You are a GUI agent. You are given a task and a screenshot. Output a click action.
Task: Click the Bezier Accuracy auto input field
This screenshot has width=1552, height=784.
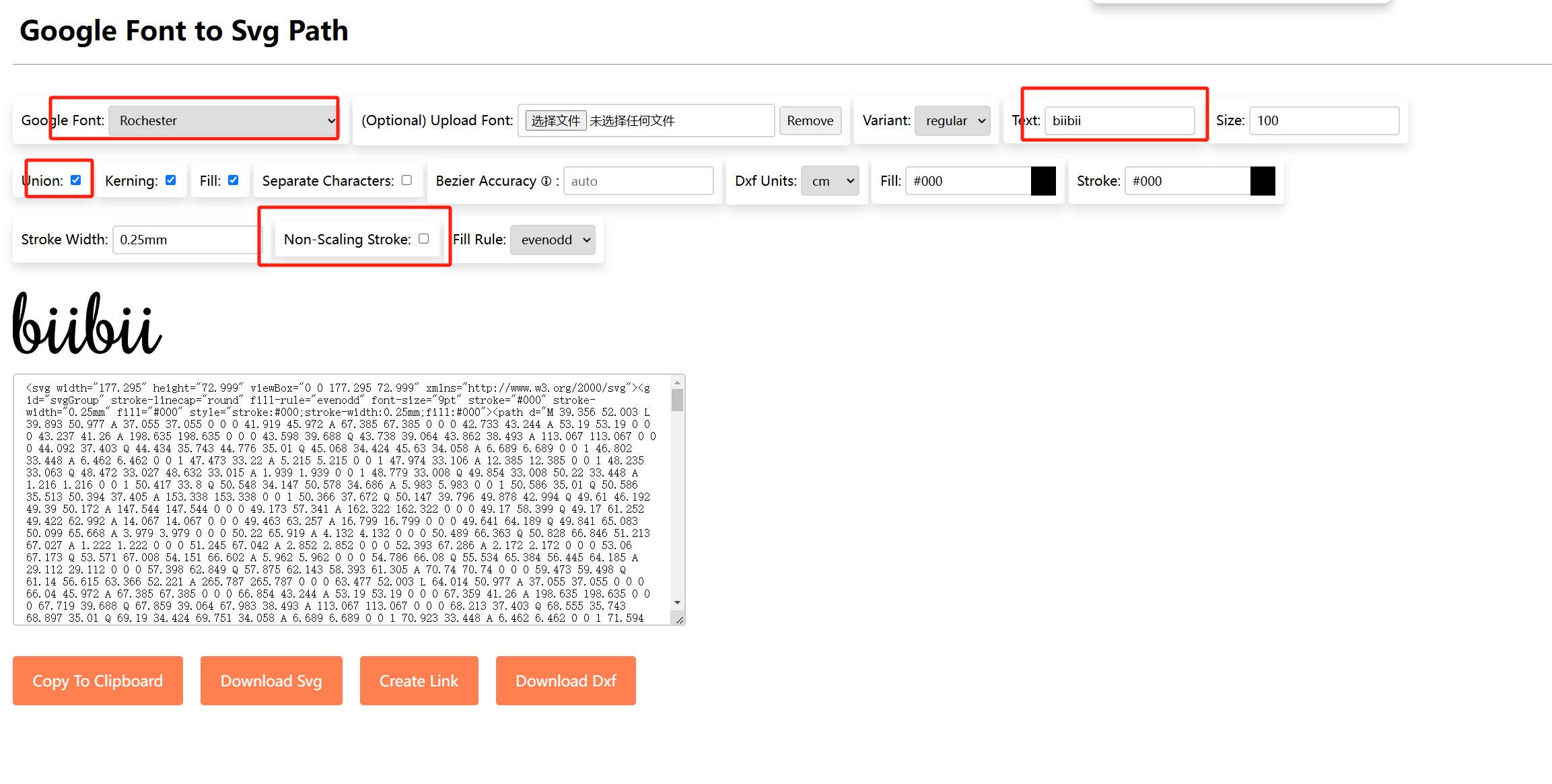click(638, 181)
